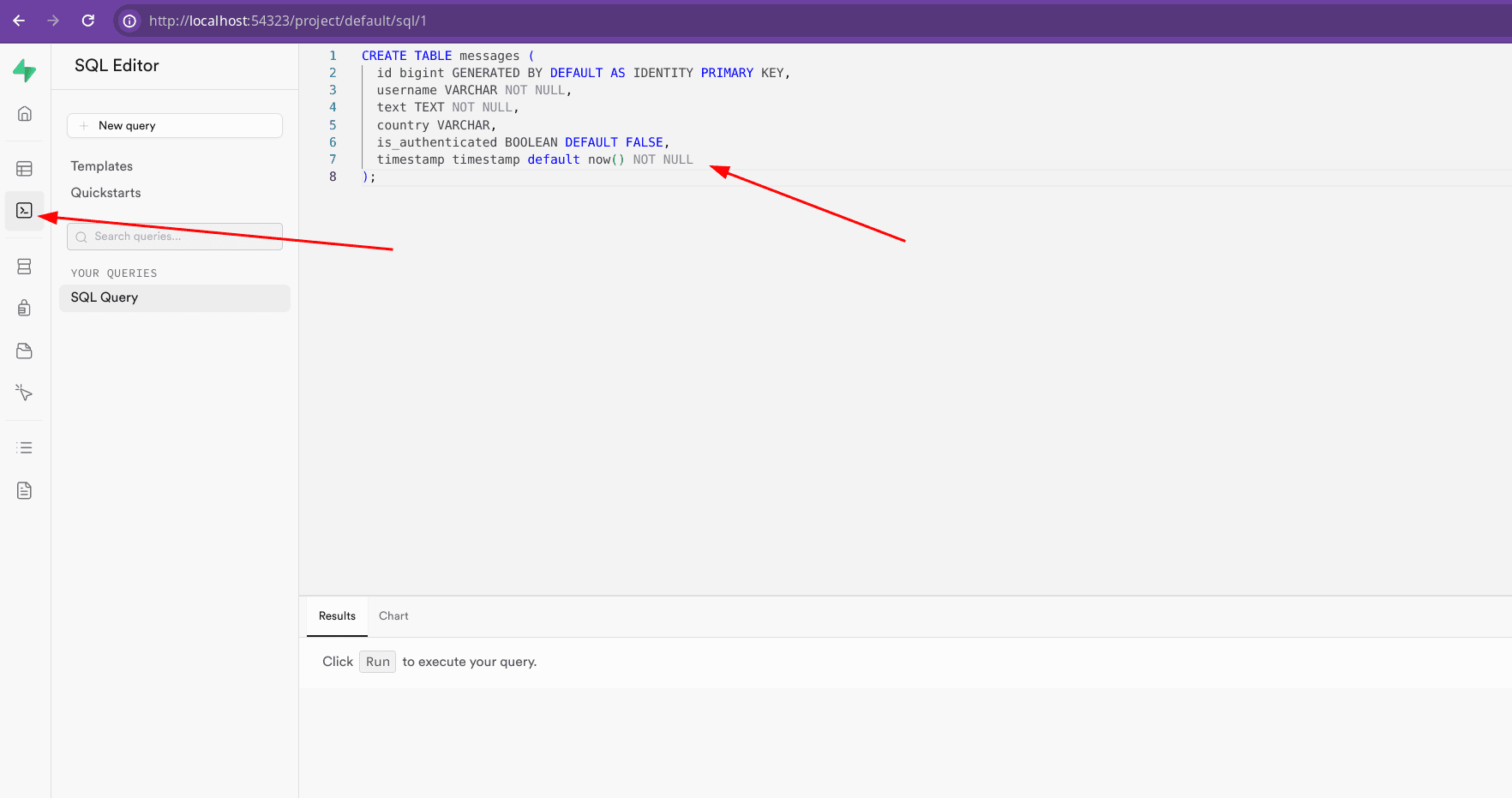
Task: Click the 'text TEXT NOT NULL' line
Action: (448, 107)
